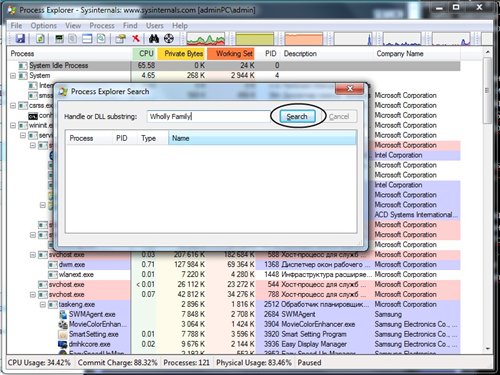Click the Handle or DLL substring field
This screenshot has width=500, height=375.
click(x=208, y=116)
